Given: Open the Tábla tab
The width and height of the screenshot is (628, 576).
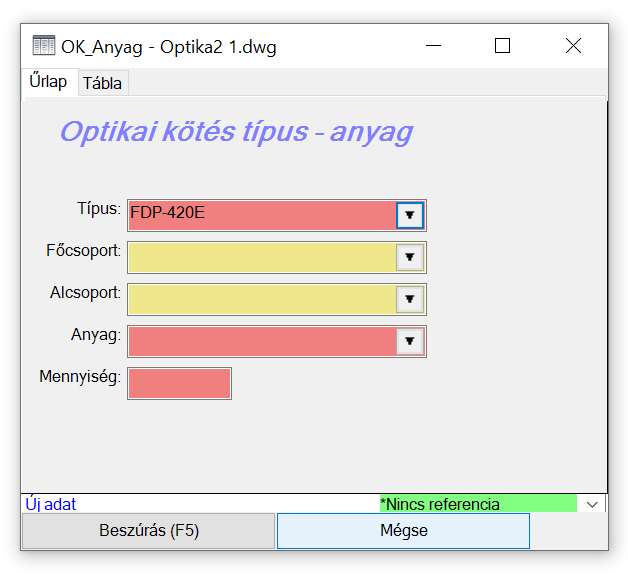Looking at the screenshot, I should pyautogui.click(x=102, y=83).
